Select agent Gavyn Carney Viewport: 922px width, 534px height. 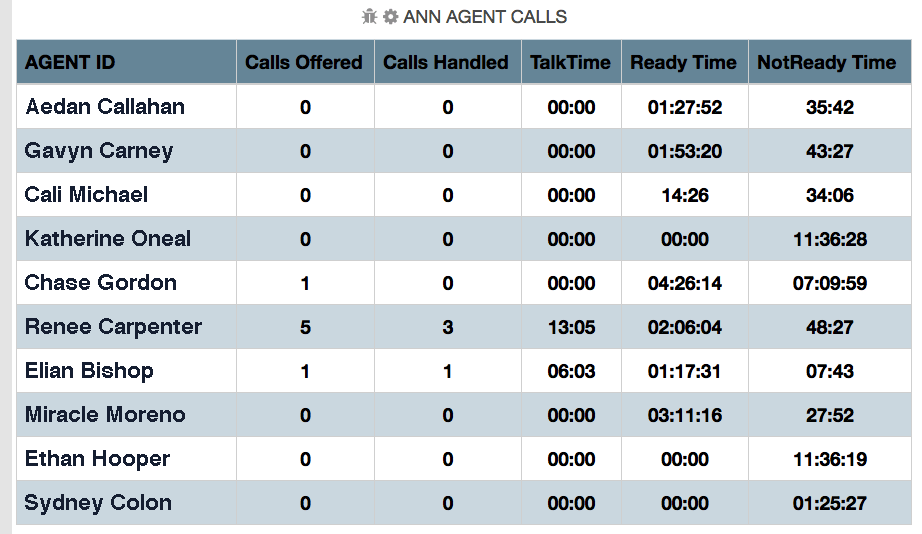tap(99, 151)
